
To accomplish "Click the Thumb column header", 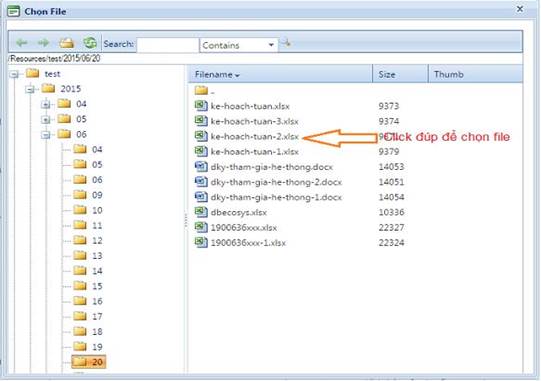I will 475,74.
